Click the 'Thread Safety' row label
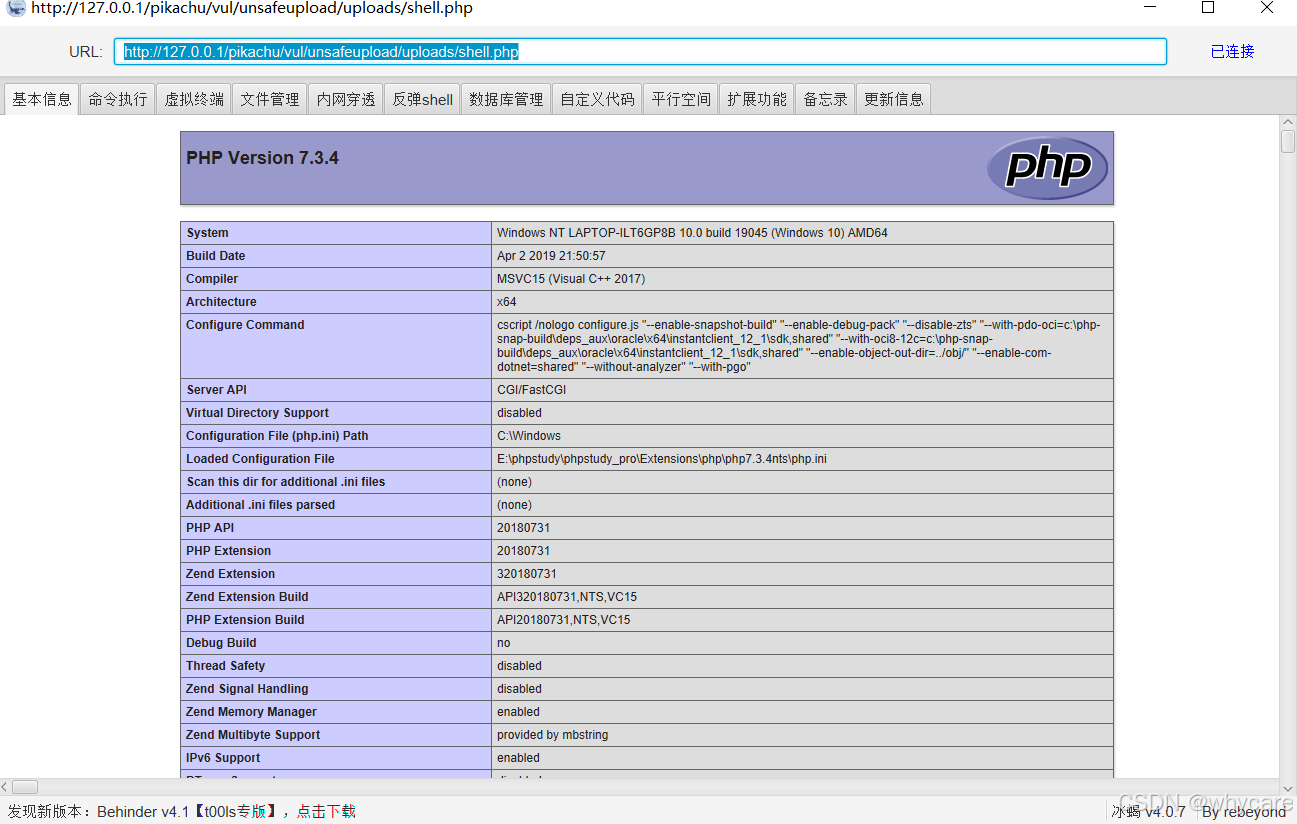Screen dimensions: 1297x824 (225, 666)
